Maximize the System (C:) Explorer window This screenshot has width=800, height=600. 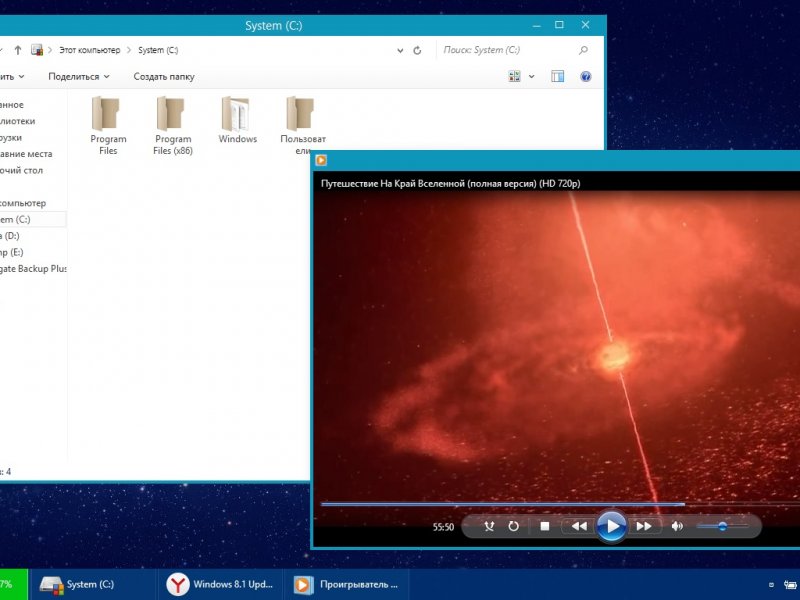tap(559, 24)
